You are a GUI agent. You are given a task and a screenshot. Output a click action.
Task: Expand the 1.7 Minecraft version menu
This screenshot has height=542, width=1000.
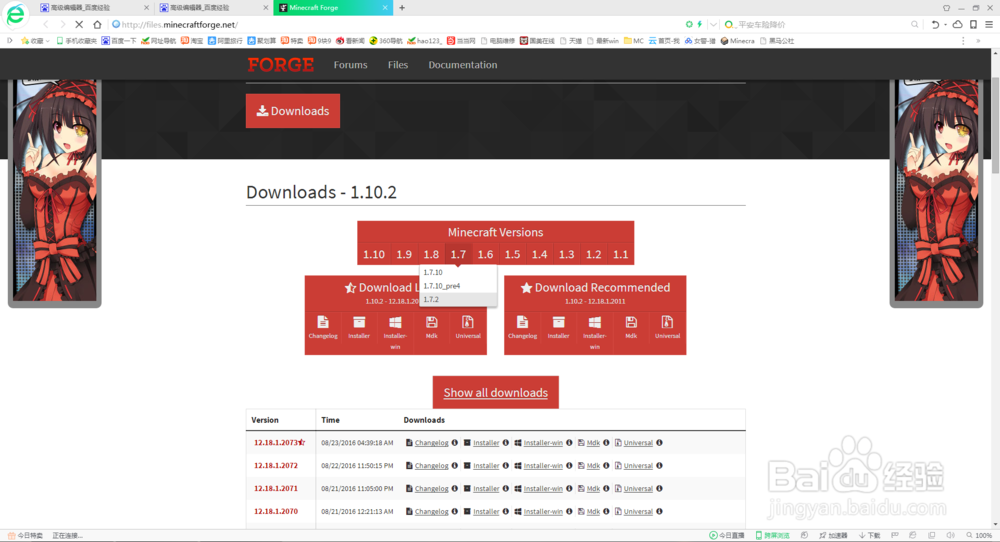pyautogui.click(x=458, y=254)
